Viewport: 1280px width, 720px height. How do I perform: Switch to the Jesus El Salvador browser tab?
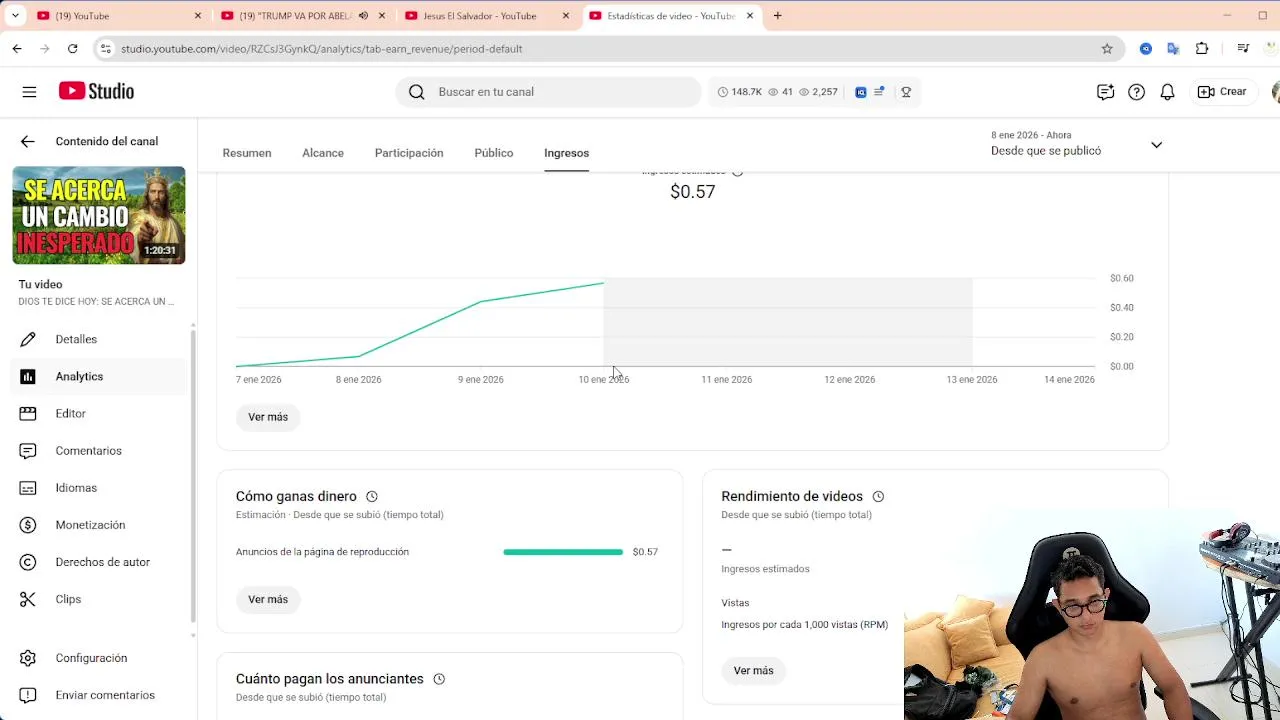coord(487,16)
